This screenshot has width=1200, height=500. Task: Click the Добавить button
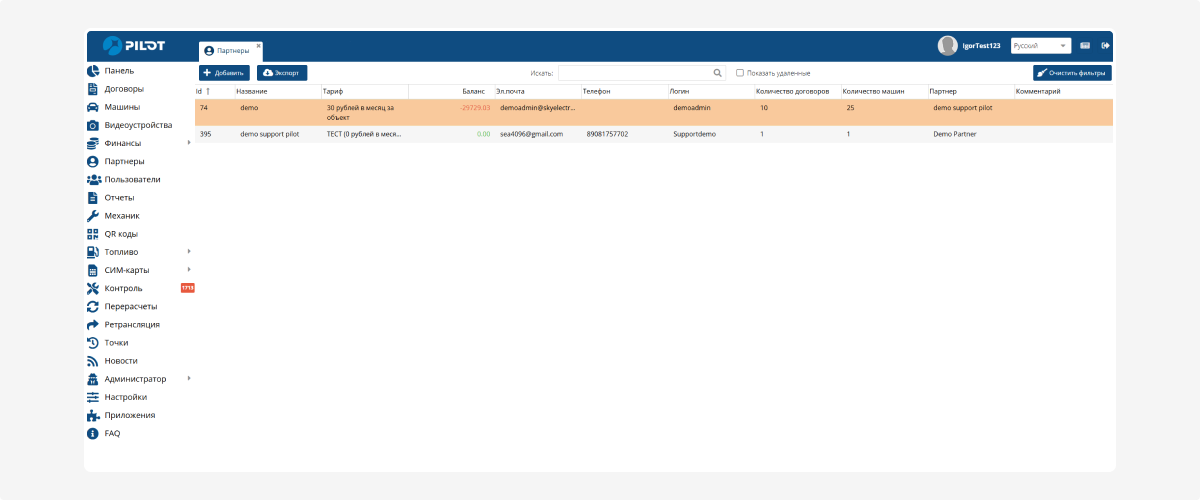click(x=224, y=73)
